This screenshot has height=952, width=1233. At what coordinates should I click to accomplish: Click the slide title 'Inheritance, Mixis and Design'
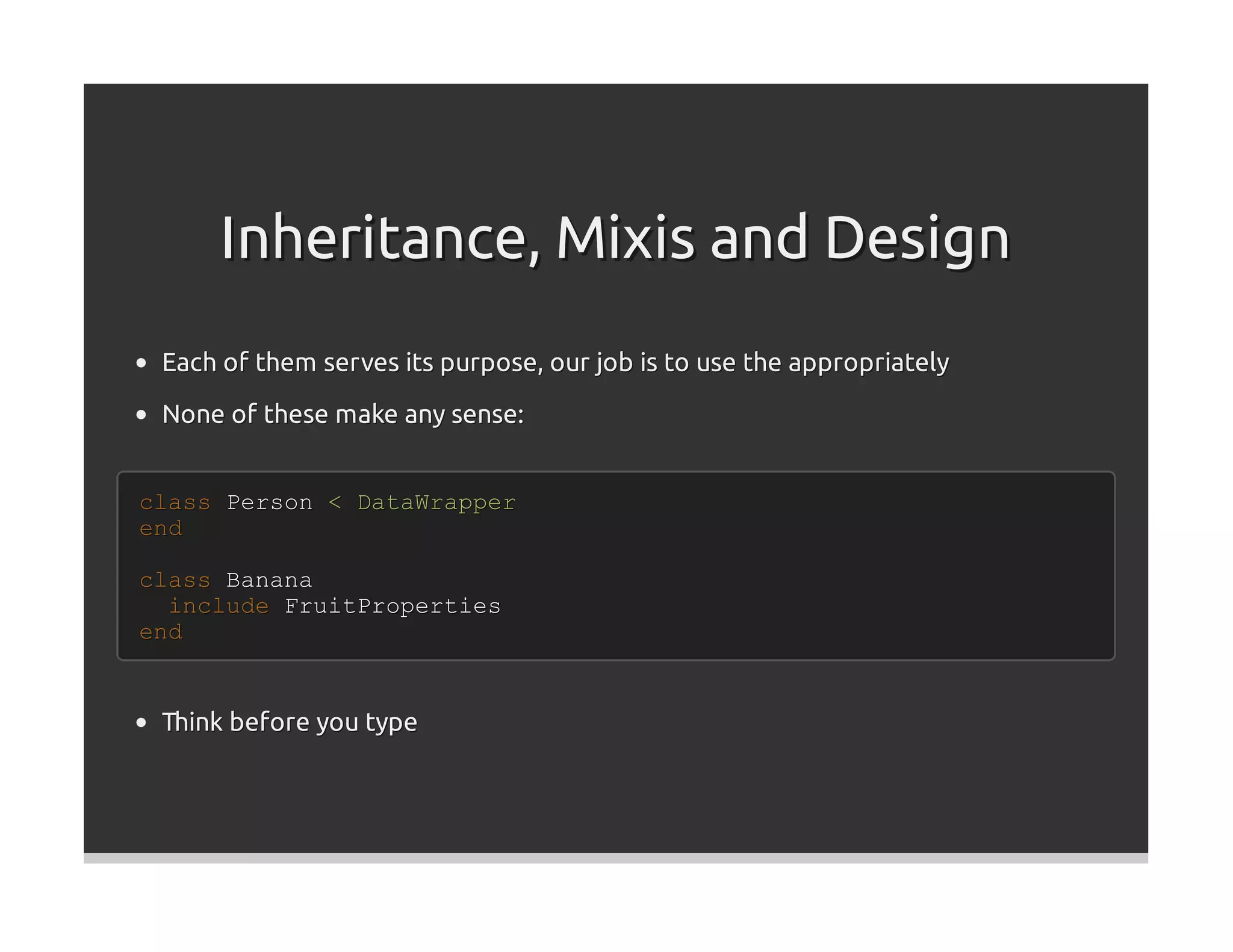click(x=615, y=238)
